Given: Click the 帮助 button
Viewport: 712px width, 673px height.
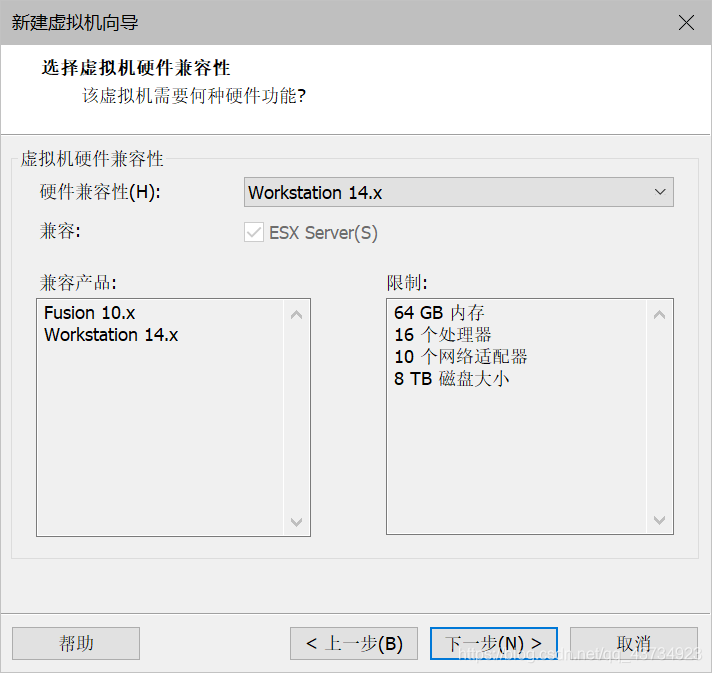Looking at the screenshot, I should tap(76, 643).
